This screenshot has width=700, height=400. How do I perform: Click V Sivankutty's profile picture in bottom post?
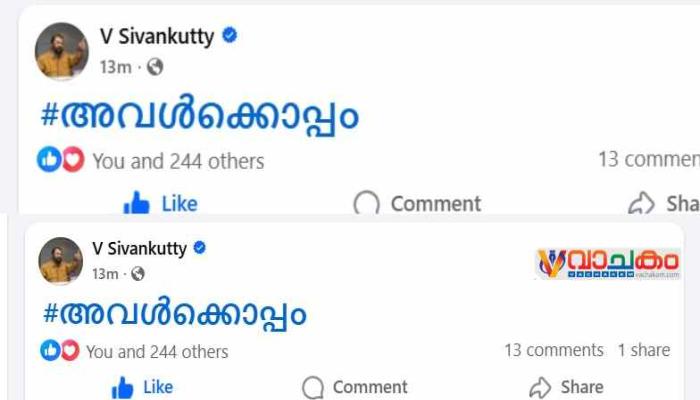60,261
